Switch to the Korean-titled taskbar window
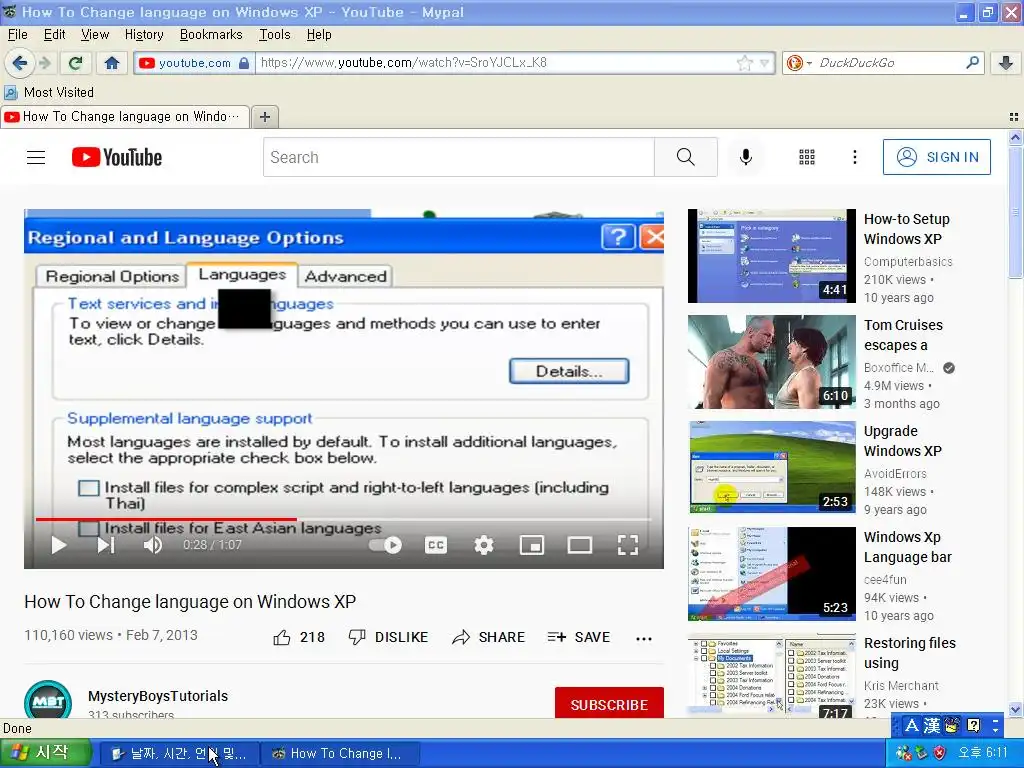1024x768 pixels. tap(178, 754)
